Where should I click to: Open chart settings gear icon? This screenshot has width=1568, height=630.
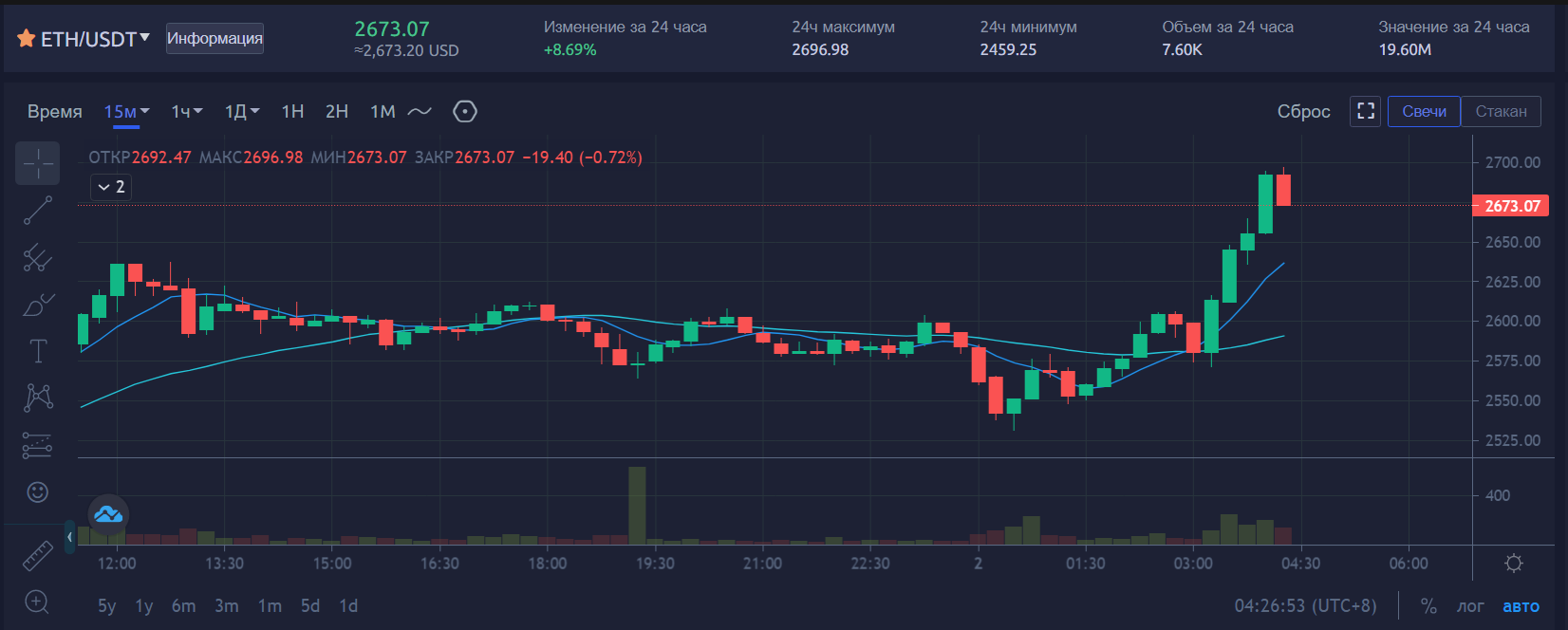tap(1514, 564)
